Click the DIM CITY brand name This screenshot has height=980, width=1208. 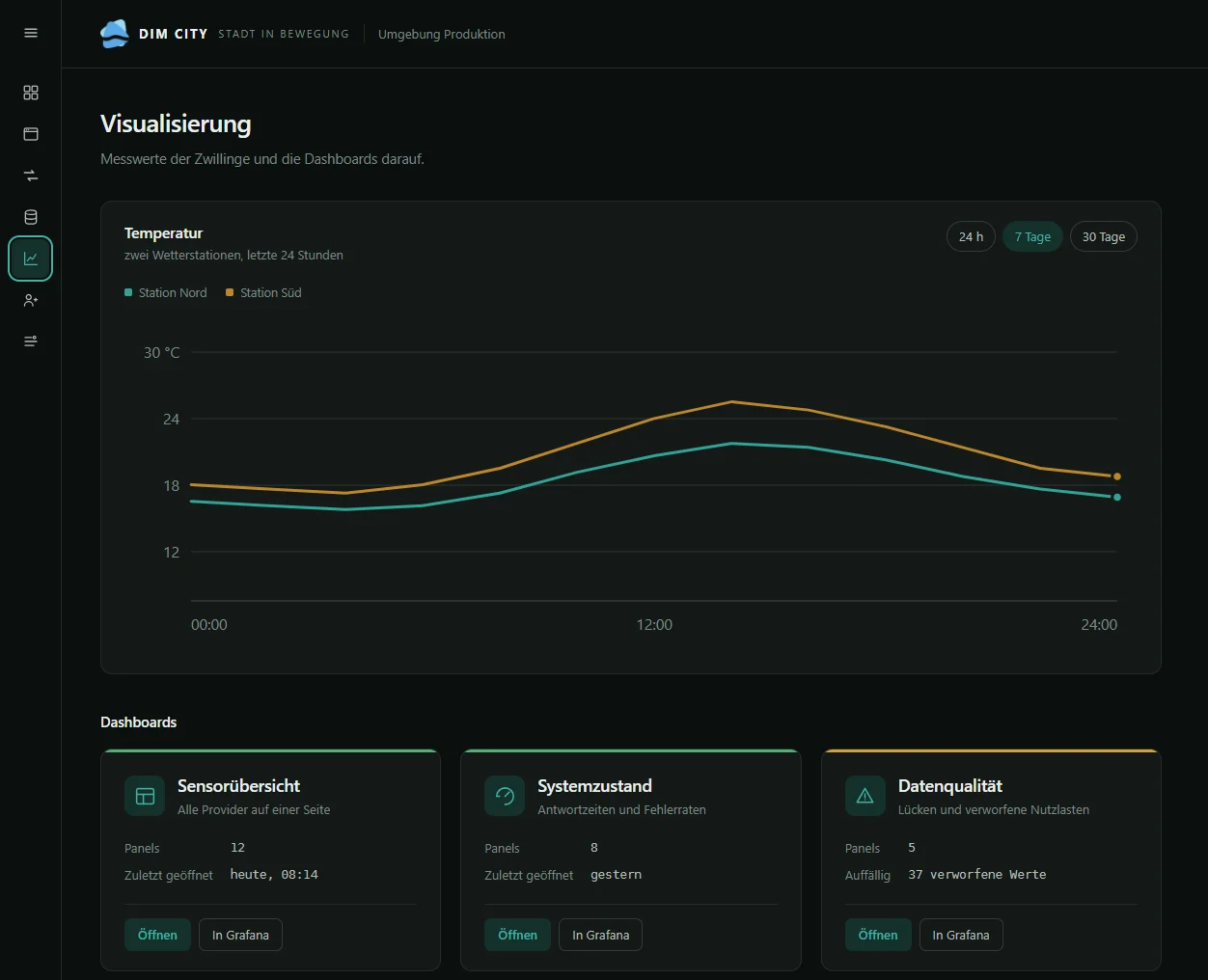click(x=174, y=34)
